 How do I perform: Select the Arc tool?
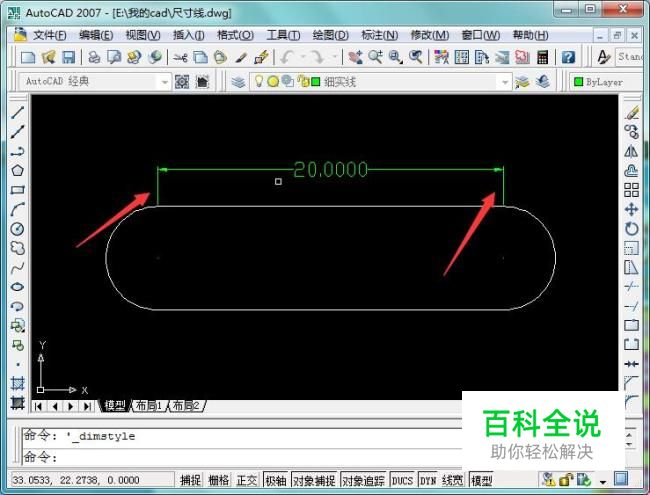(17, 209)
